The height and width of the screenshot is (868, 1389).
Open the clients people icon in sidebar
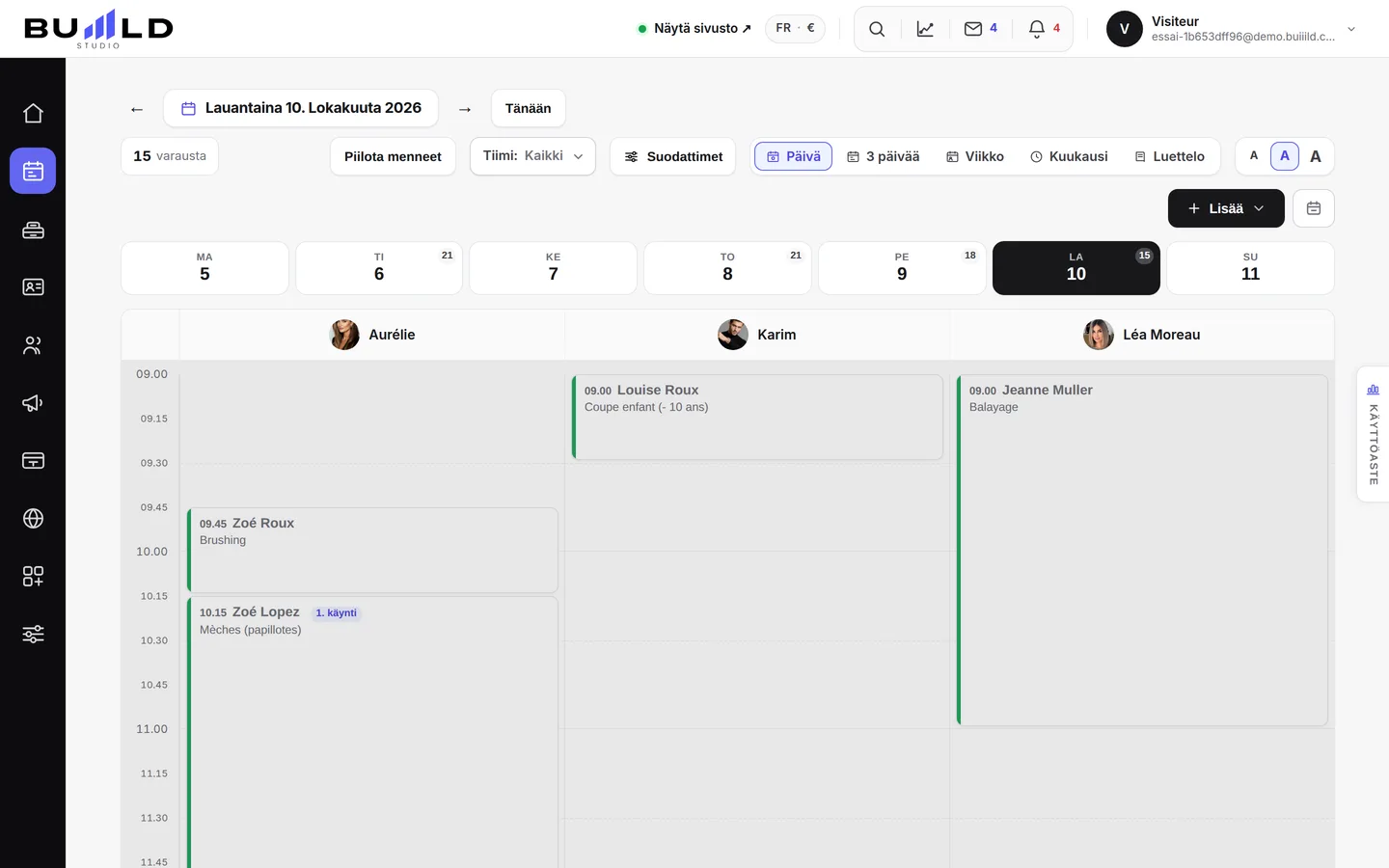tap(33, 344)
